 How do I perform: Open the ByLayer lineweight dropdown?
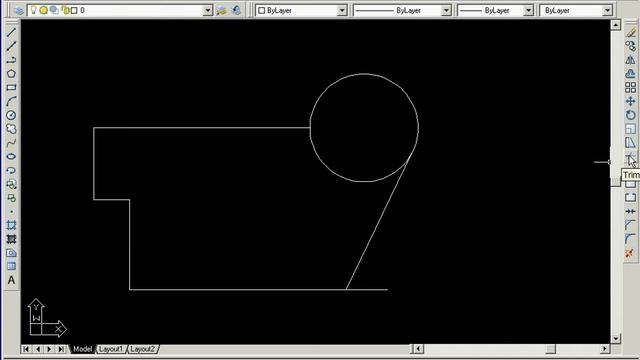click(528, 10)
